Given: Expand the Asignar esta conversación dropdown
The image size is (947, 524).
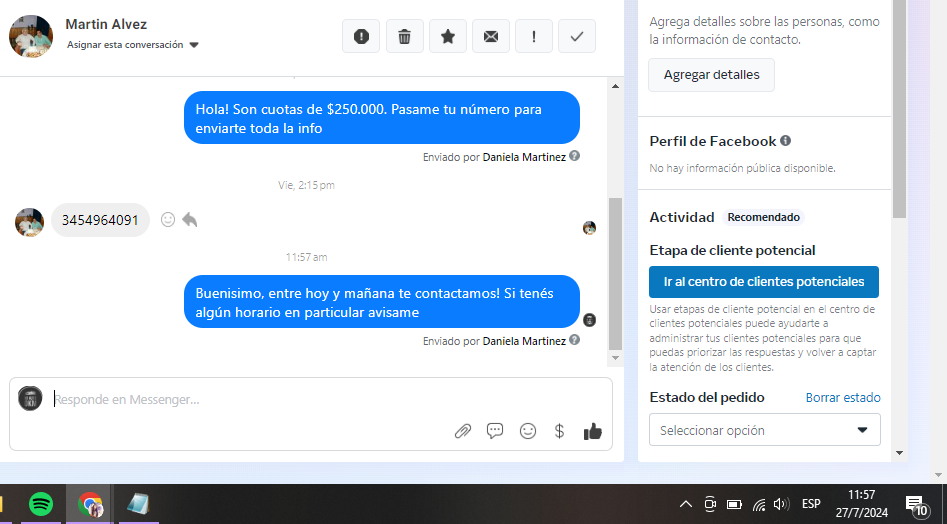Looking at the screenshot, I should [x=194, y=45].
